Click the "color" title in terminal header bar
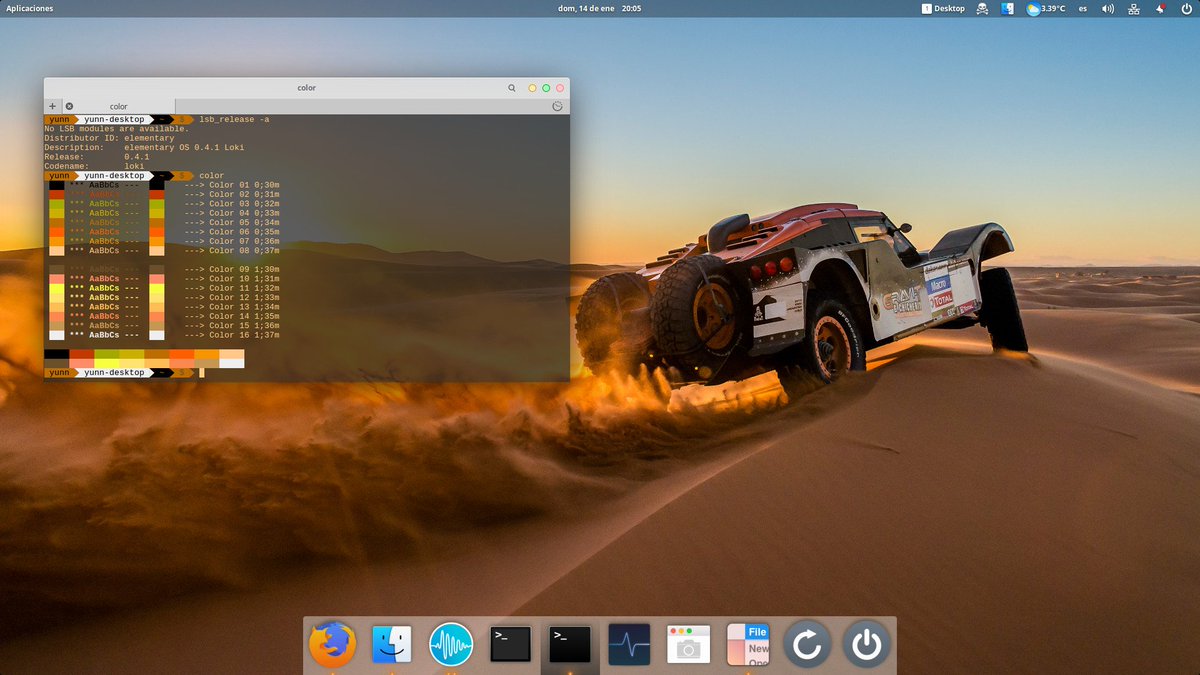Viewport: 1200px width, 675px height. pos(307,88)
